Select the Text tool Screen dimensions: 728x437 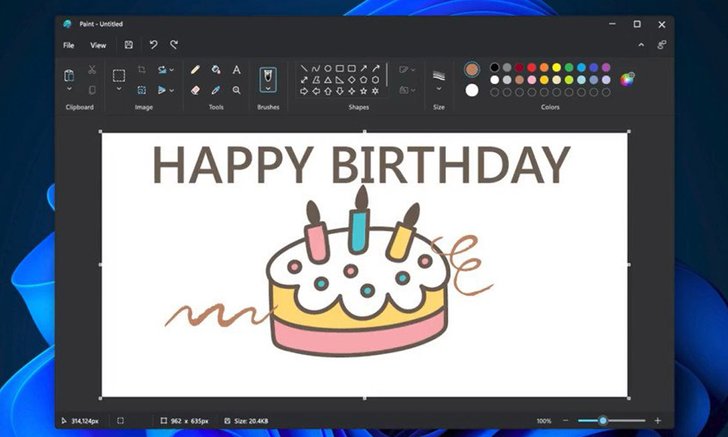click(236, 70)
